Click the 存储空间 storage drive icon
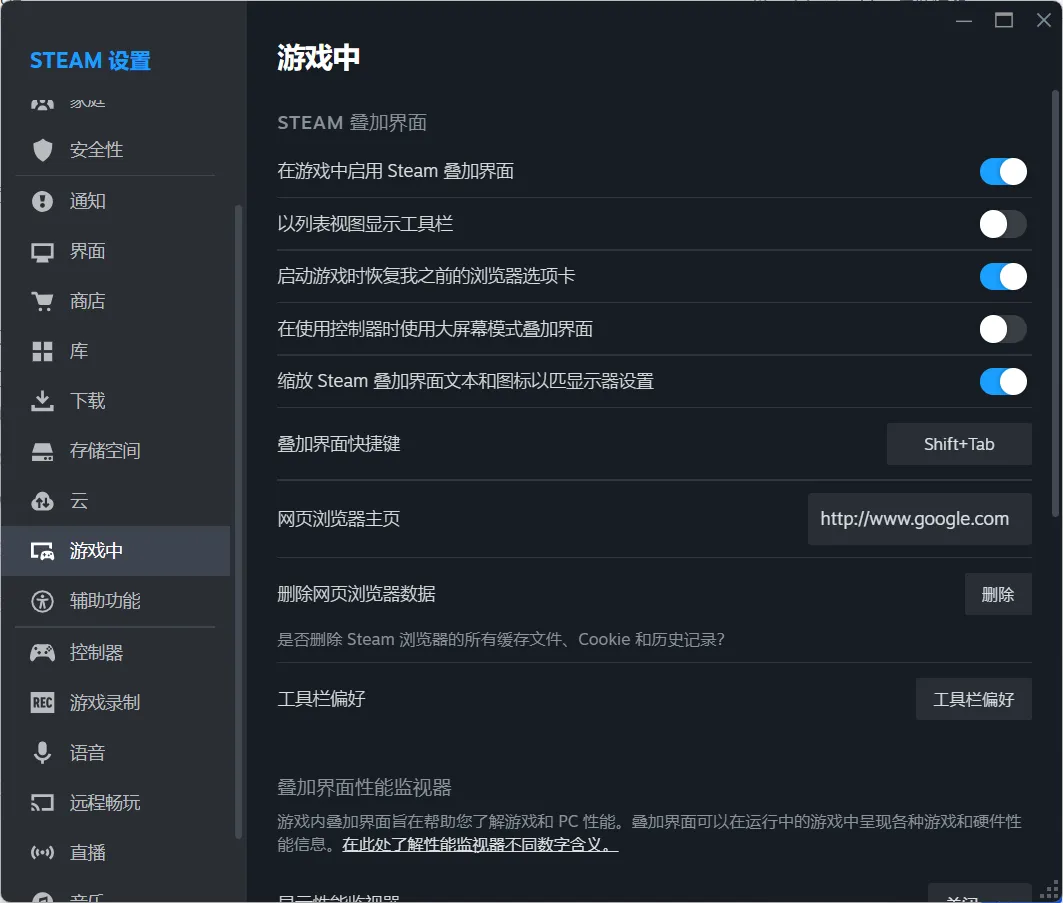Image resolution: width=1063 pixels, height=903 pixels. [x=41, y=451]
